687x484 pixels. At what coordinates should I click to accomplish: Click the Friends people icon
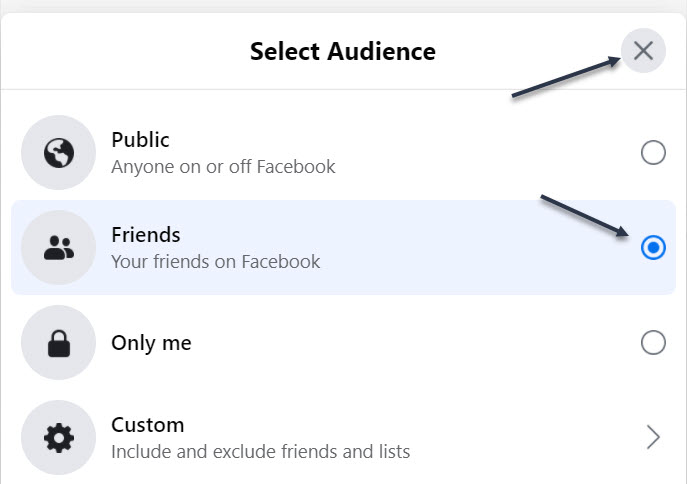(59, 248)
